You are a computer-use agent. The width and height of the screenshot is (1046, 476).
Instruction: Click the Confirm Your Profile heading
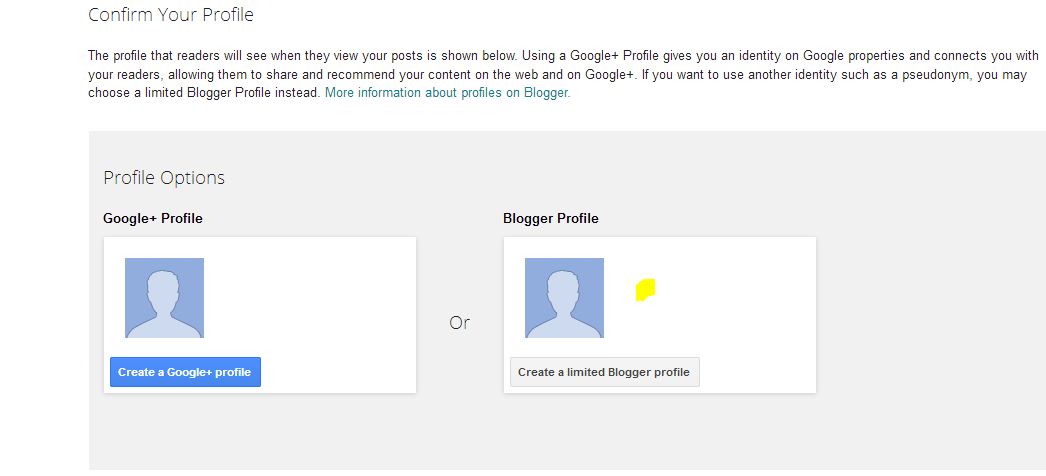171,15
